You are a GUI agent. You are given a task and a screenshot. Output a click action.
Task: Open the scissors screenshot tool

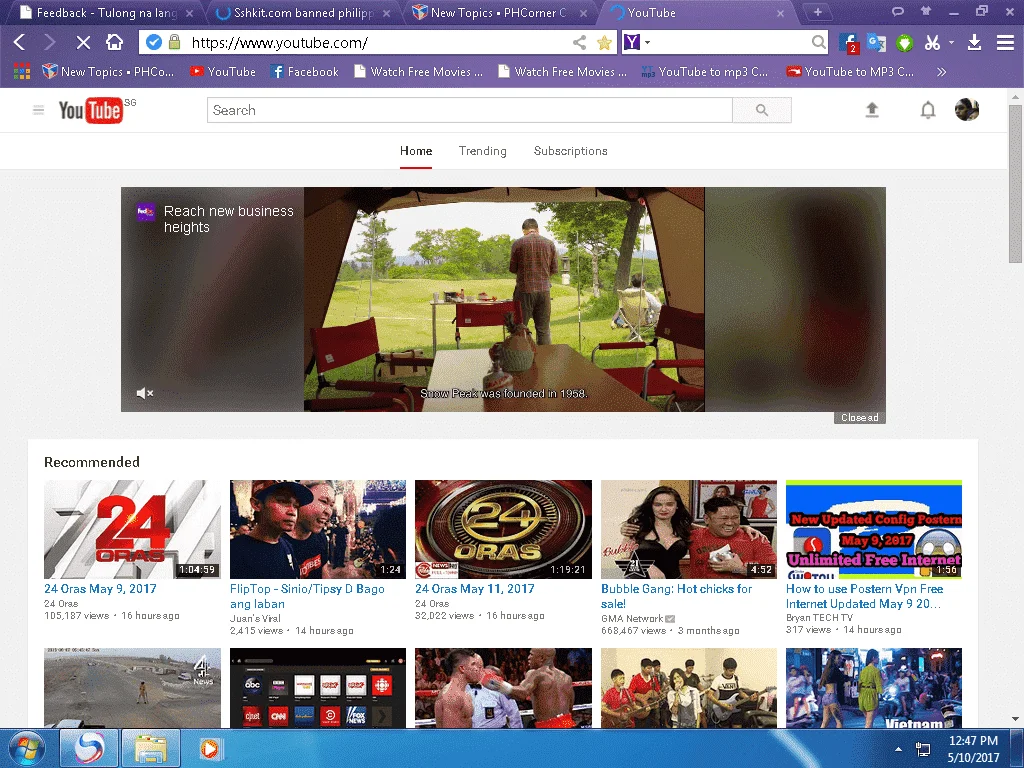(x=932, y=43)
